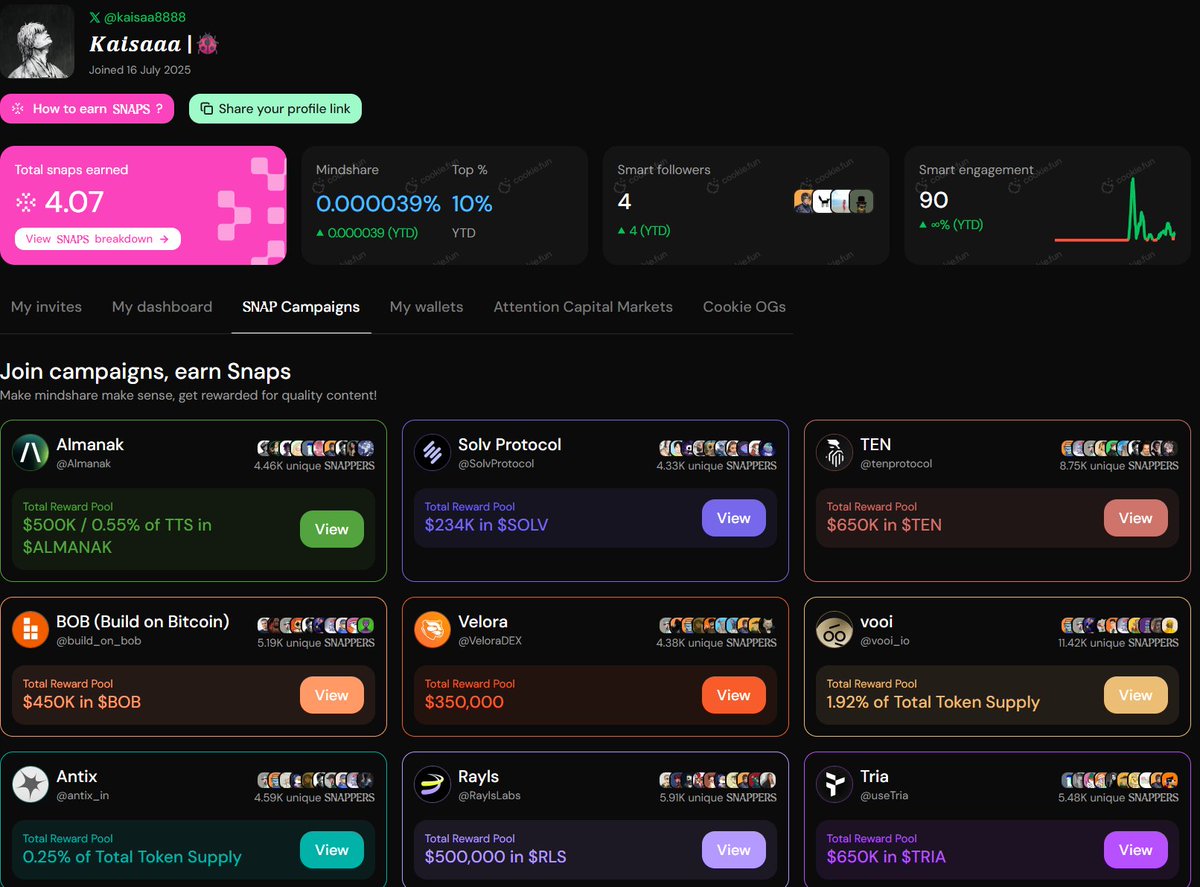
Task: Click the copy icon in Share profile button
Action: [x=206, y=109]
